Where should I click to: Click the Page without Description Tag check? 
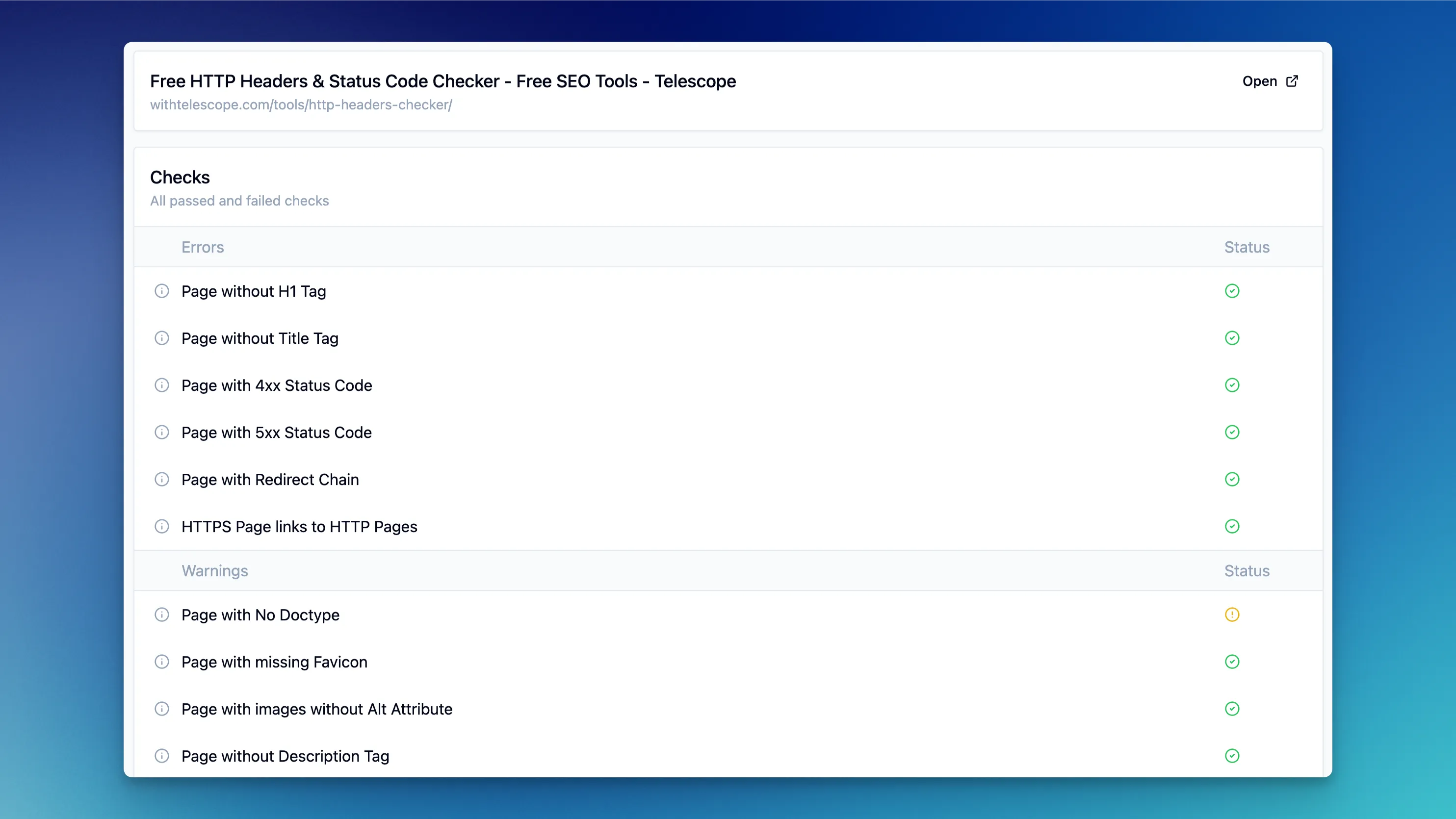coord(285,756)
